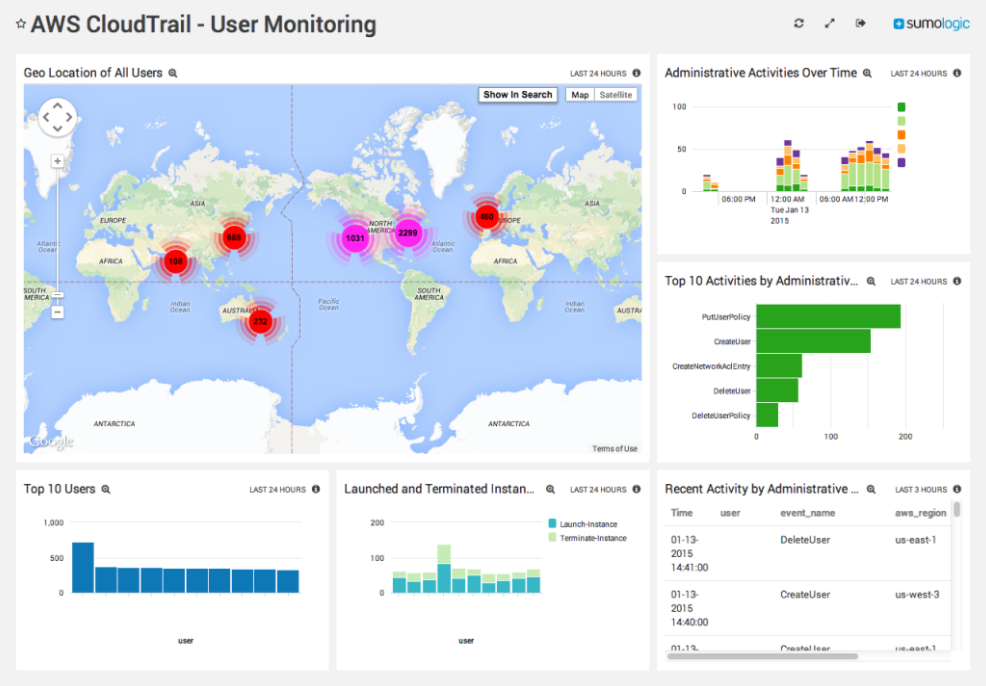
Task: Select the 460 user cluster in Europe
Action: point(487,216)
